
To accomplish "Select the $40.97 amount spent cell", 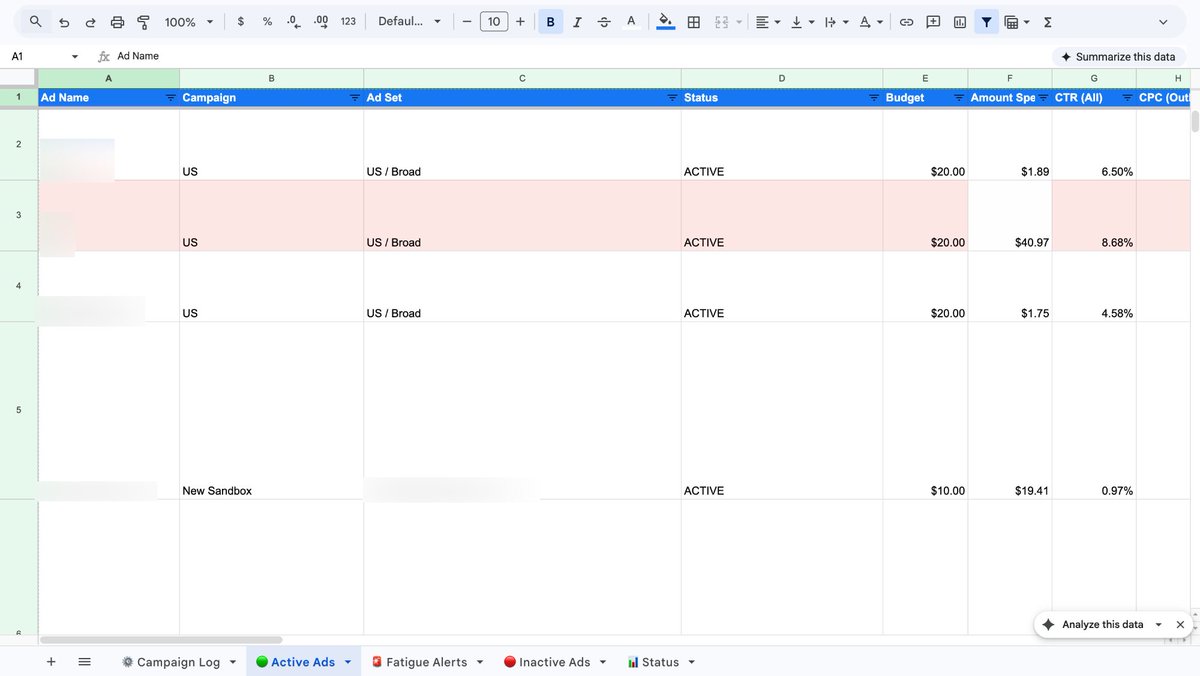I will click(x=1010, y=216).
